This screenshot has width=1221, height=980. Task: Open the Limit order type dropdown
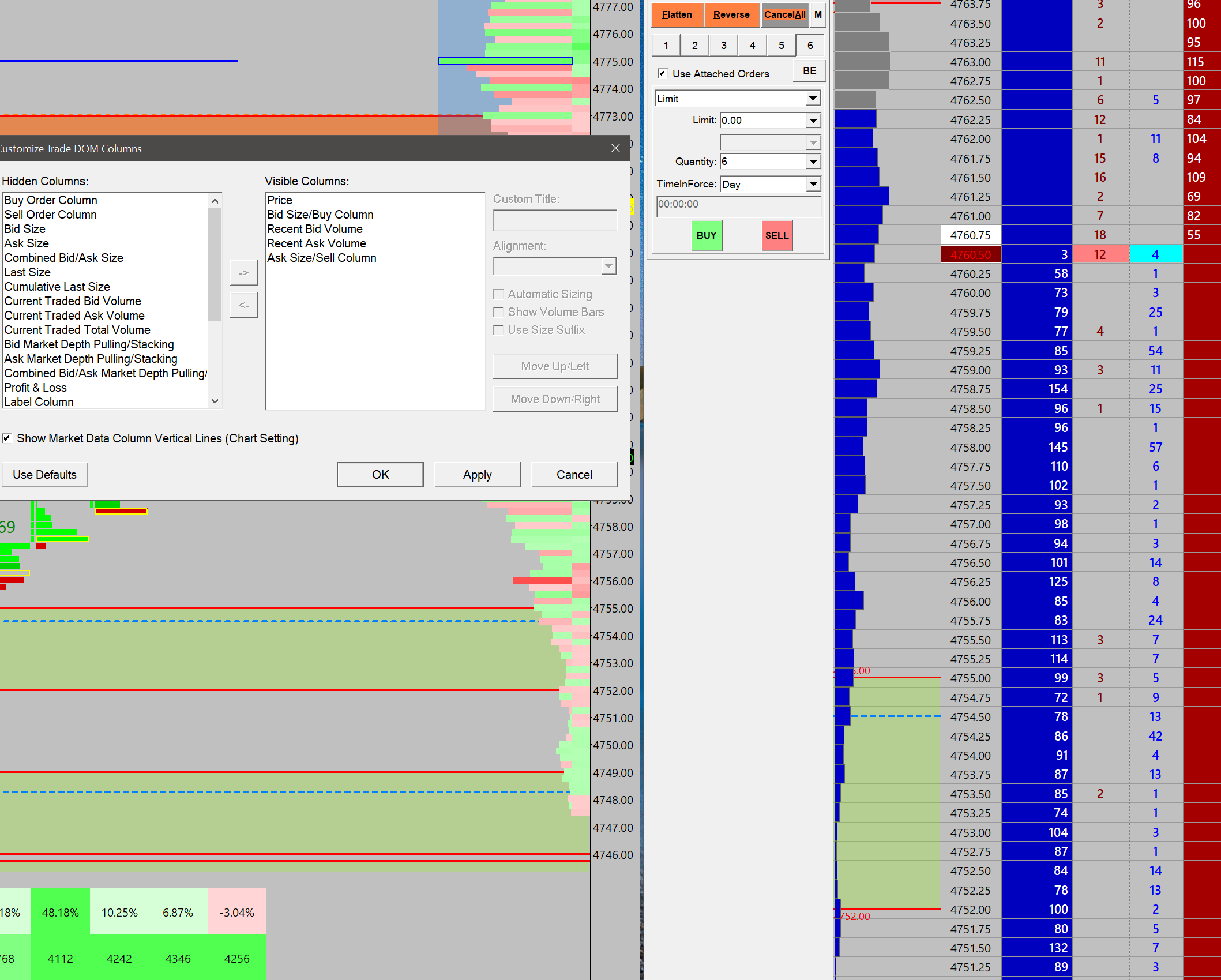[x=812, y=99]
